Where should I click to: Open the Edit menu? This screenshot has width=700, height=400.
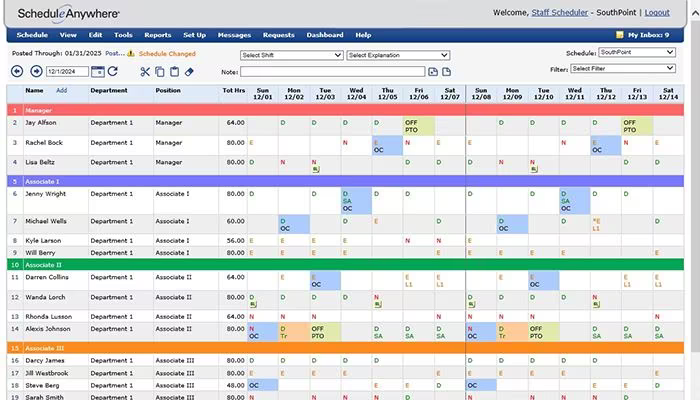coord(95,35)
